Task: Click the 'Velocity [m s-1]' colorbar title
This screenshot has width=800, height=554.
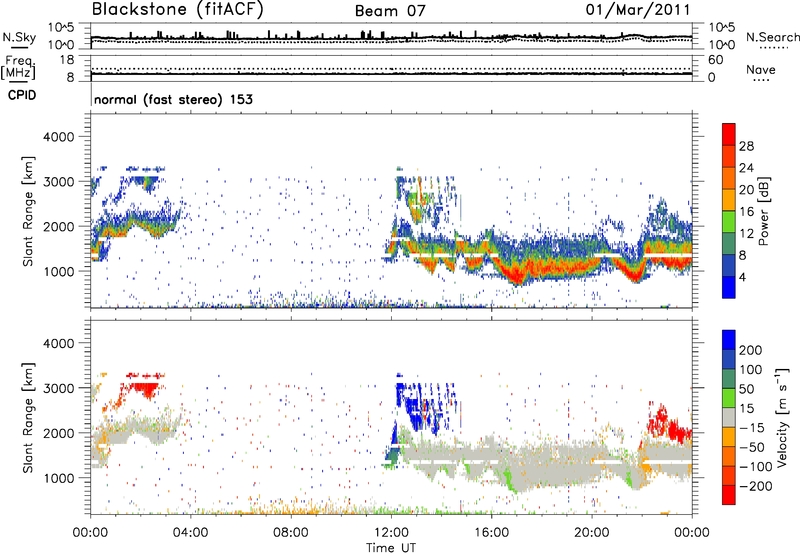Action: [782, 417]
